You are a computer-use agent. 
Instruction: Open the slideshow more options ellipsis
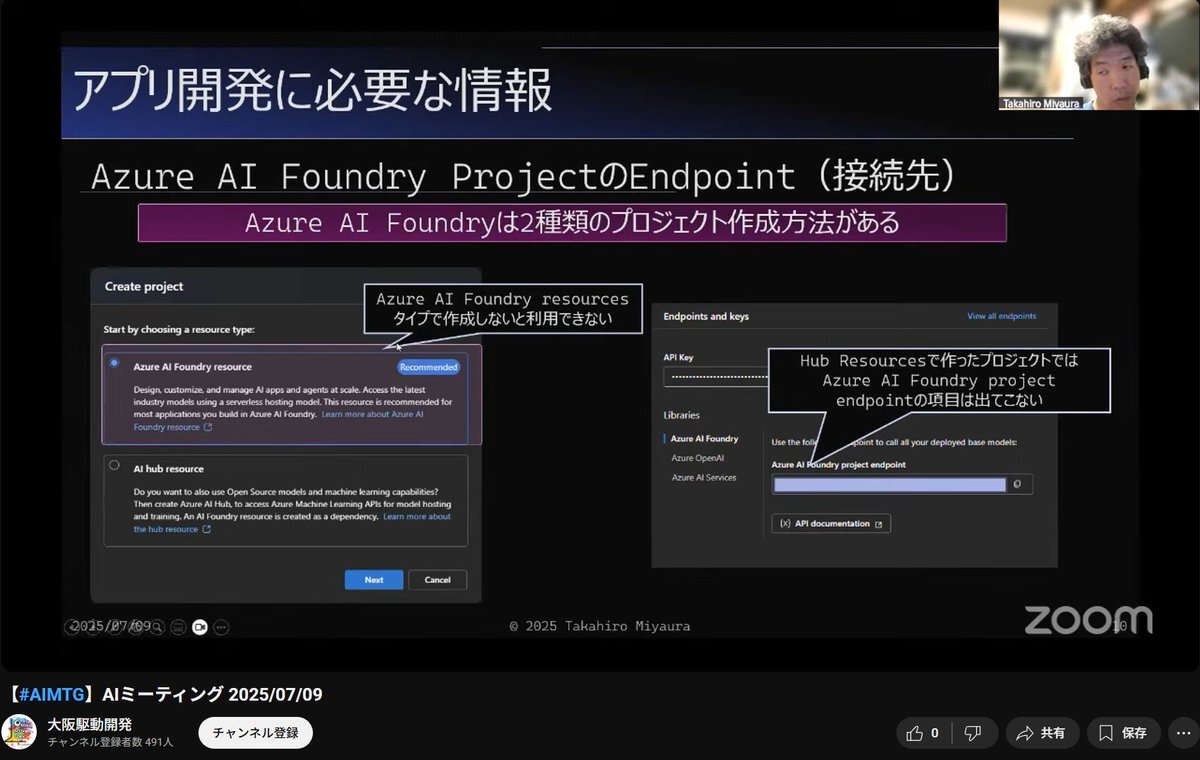[x=221, y=627]
